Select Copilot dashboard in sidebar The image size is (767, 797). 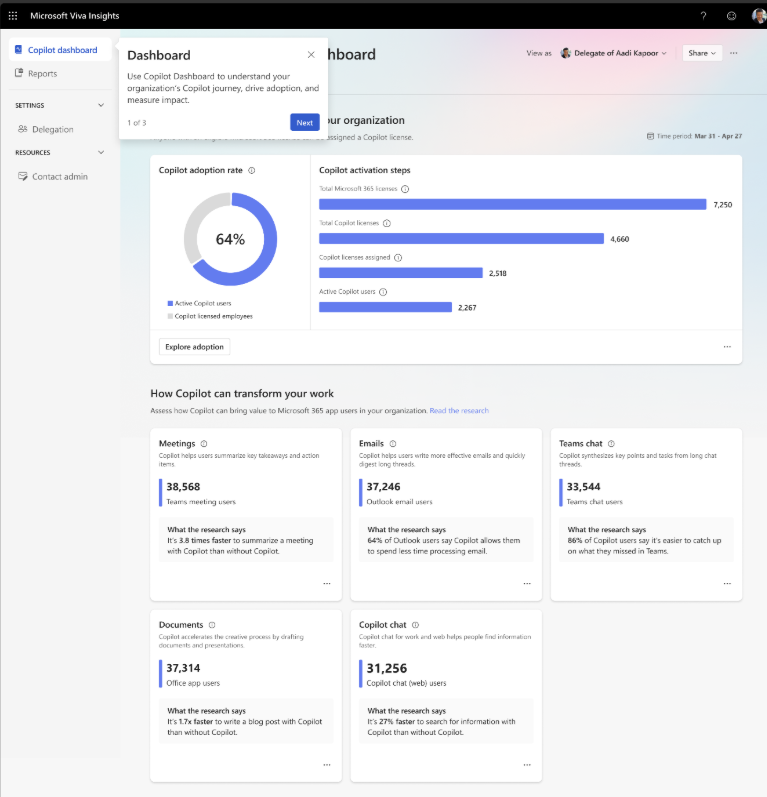coord(60,50)
